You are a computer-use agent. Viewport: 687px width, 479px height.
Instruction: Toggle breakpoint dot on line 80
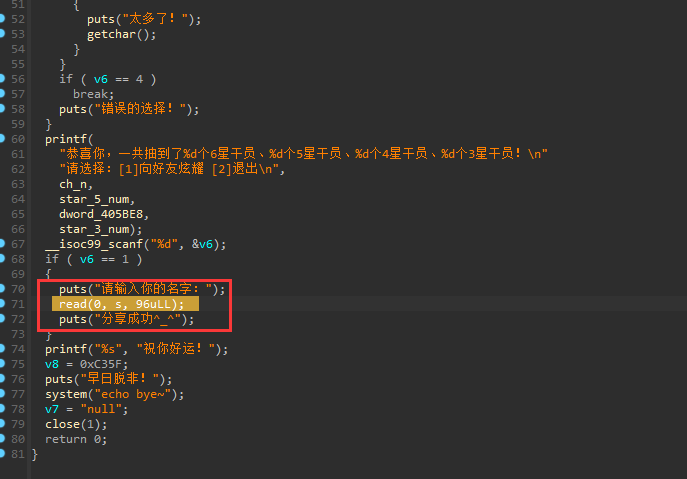pyautogui.click(x=2, y=438)
